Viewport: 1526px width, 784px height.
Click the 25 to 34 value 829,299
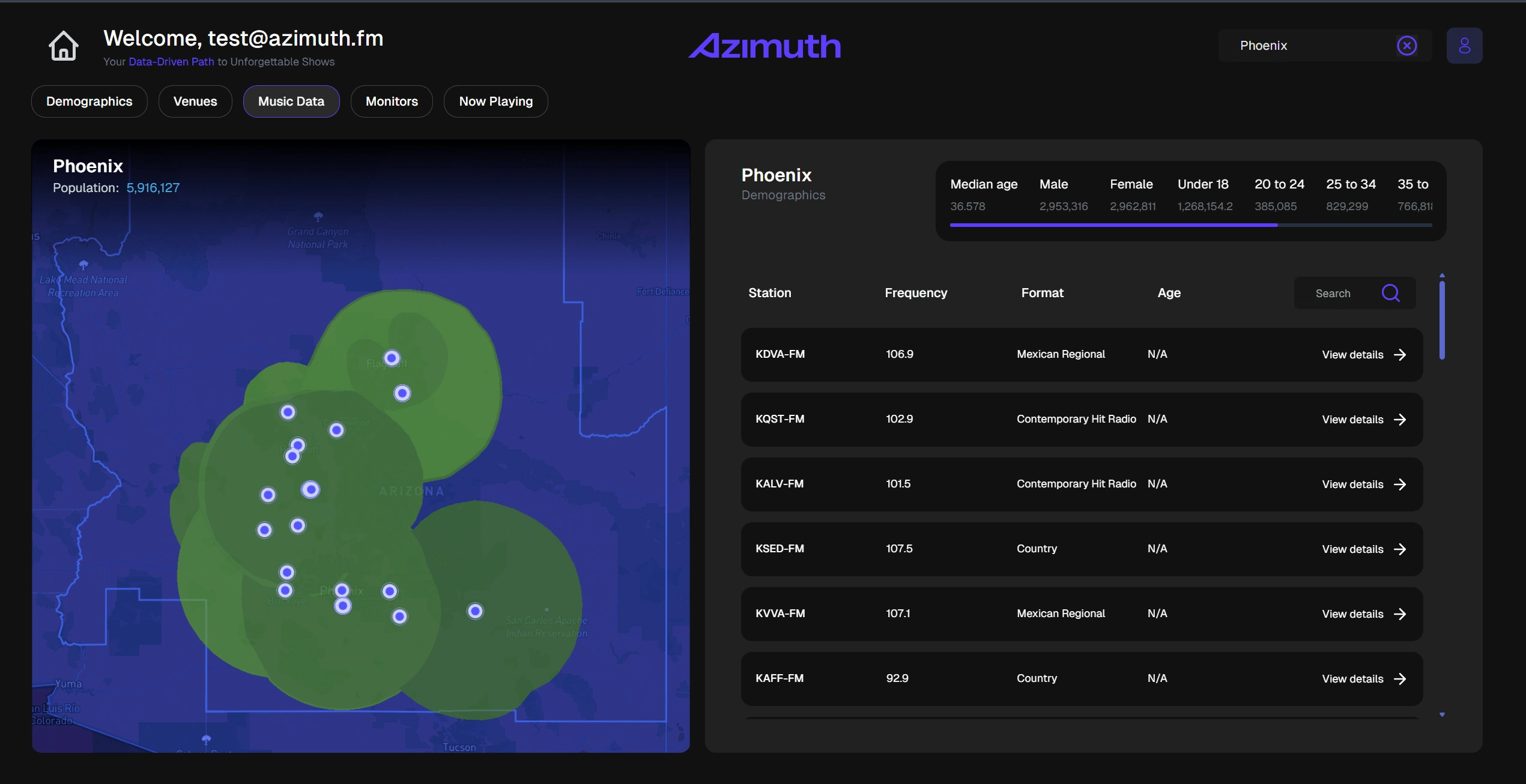[x=1347, y=207]
